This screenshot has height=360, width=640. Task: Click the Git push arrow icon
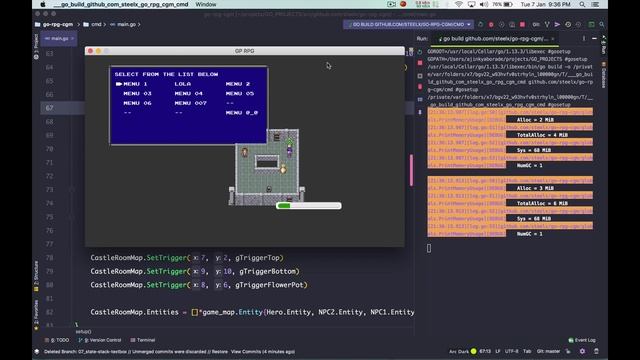pos(557,24)
